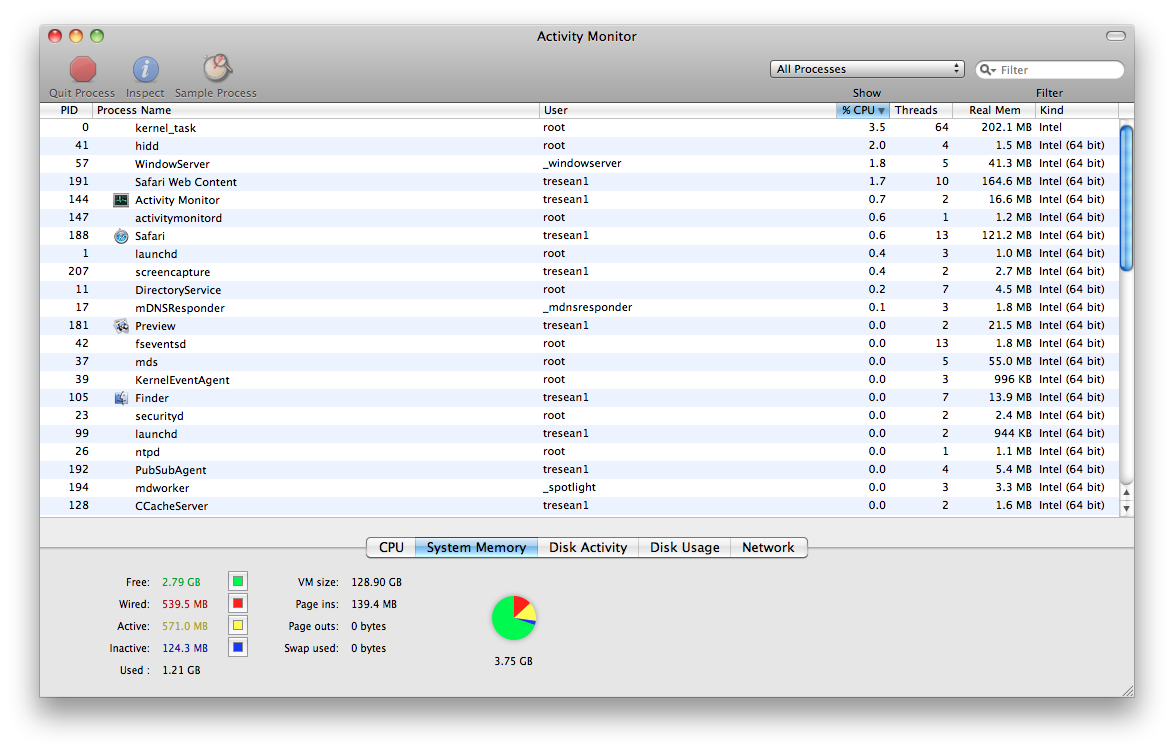Click the green Free memory color swatch
Screen dimensions: 1174x752
click(238, 581)
